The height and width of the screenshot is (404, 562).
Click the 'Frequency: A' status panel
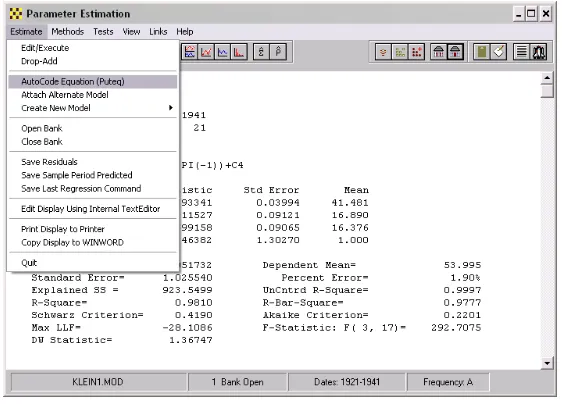[x=448, y=382]
